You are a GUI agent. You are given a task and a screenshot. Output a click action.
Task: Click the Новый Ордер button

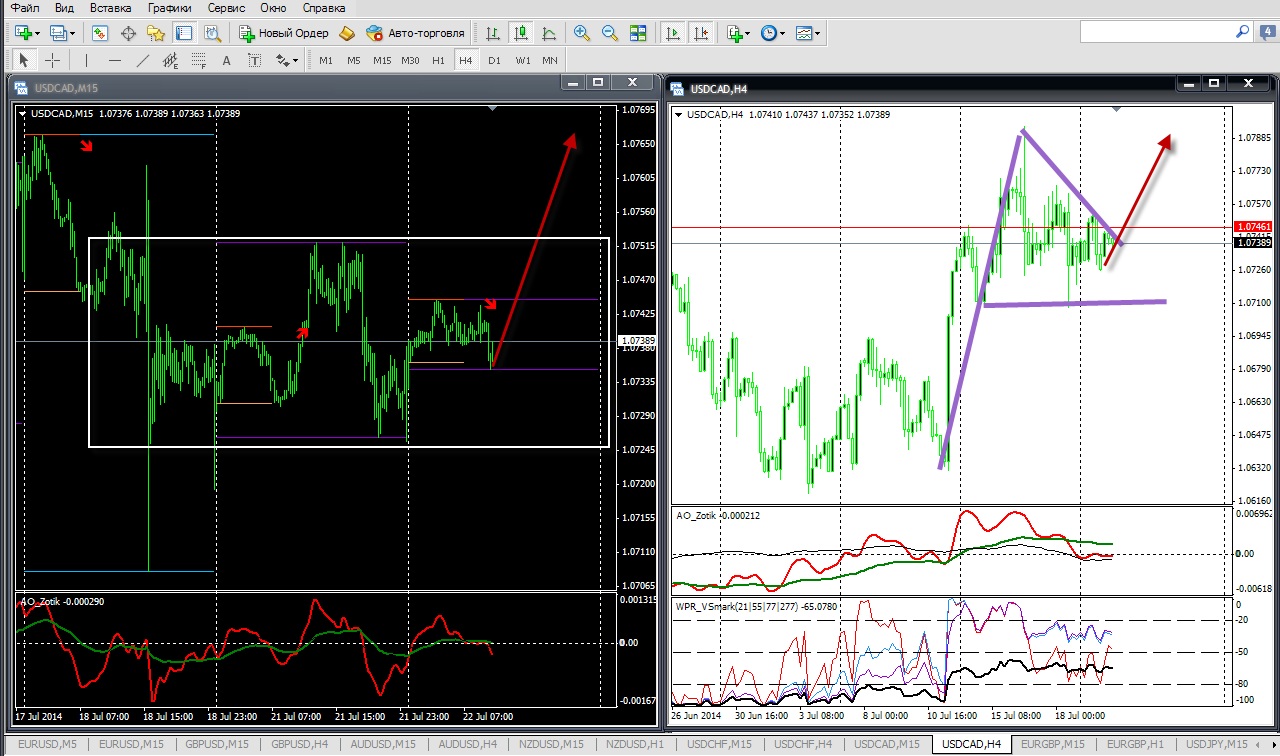[284, 33]
